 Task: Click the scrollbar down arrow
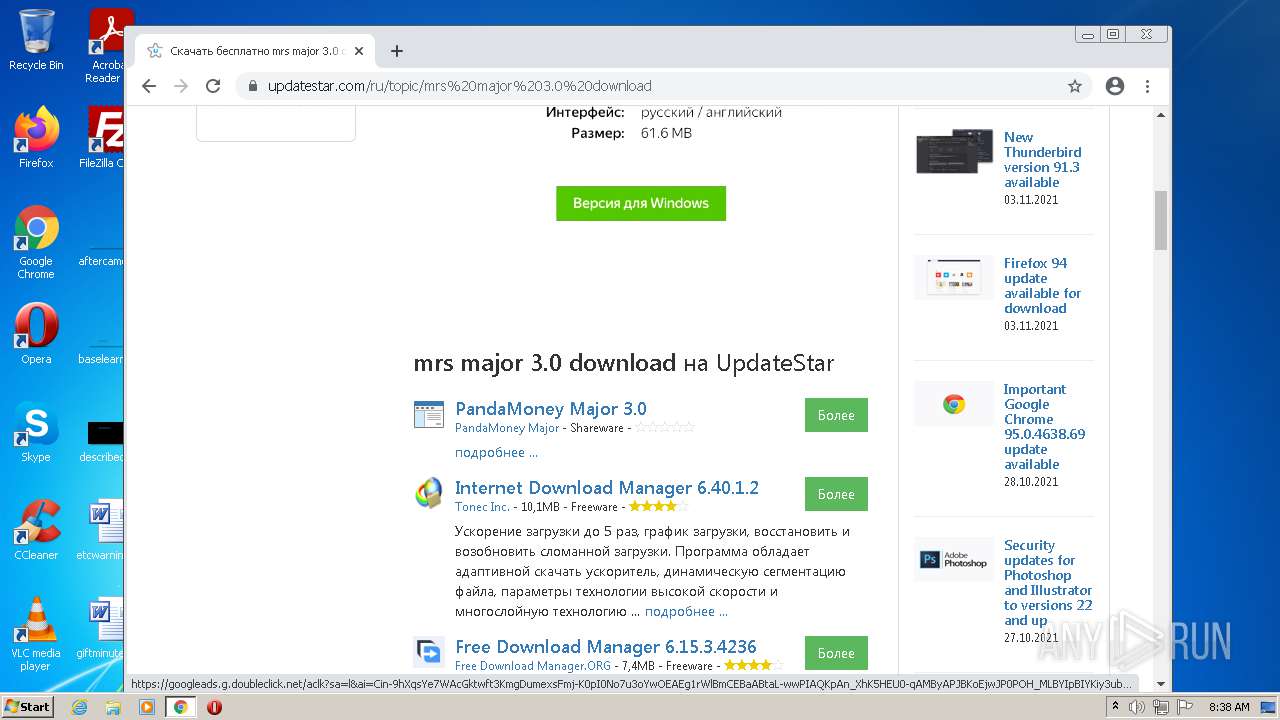point(1161,685)
